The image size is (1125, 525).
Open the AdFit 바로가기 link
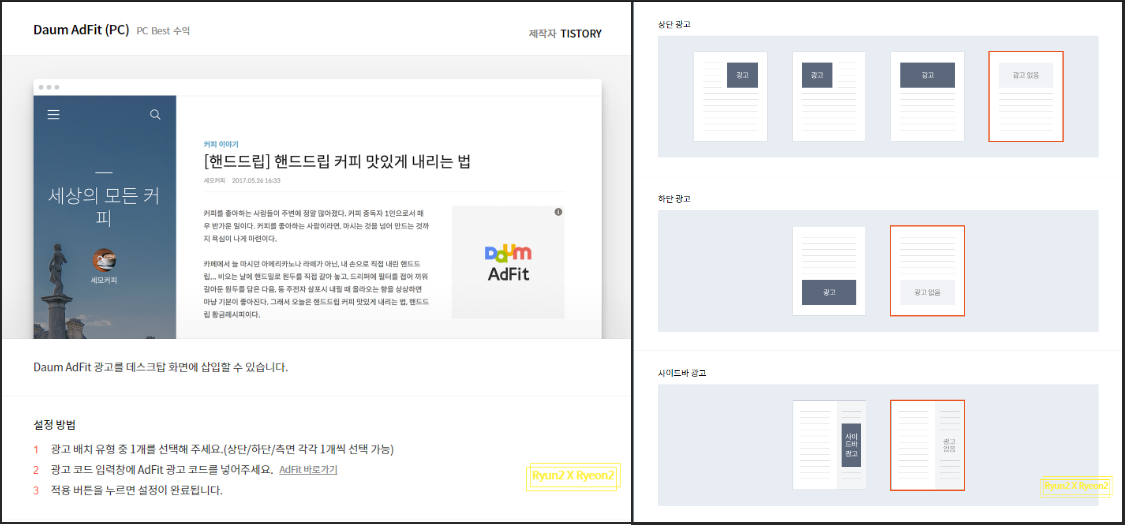pyautogui.click(x=308, y=470)
